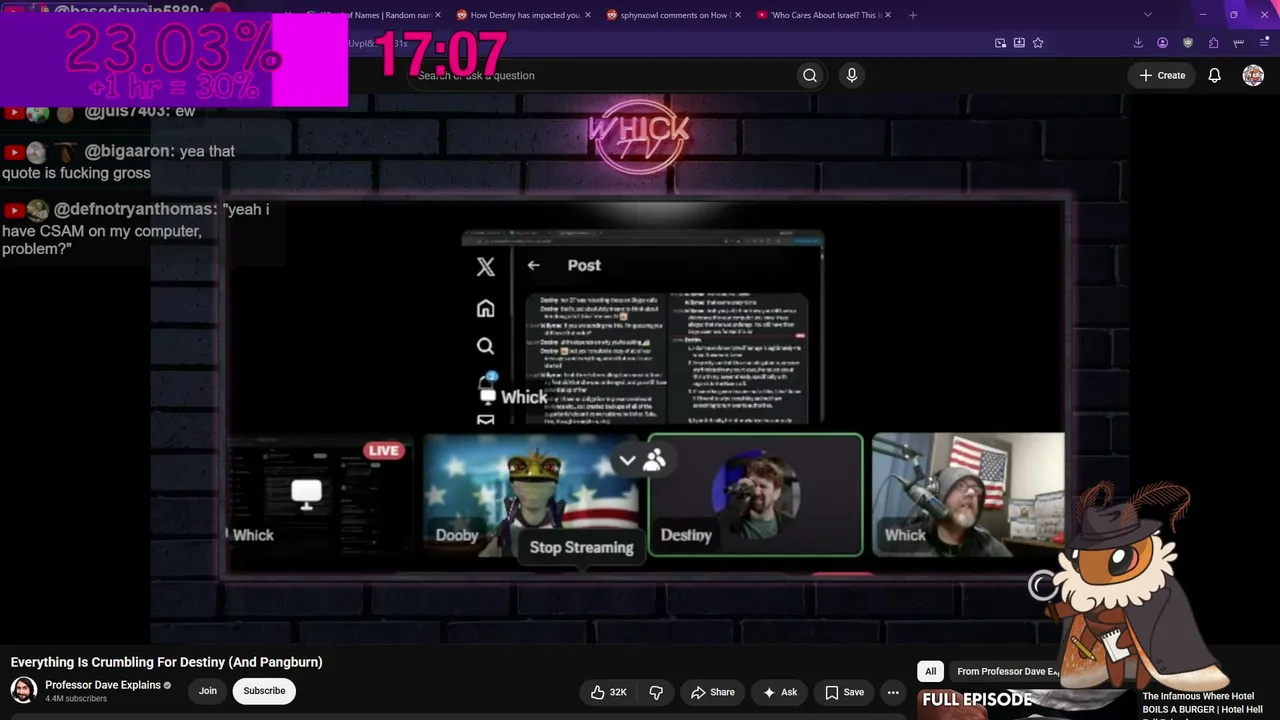Close the 'How Destiny has impacted you' tab
The image size is (1280, 720).
[x=588, y=15]
